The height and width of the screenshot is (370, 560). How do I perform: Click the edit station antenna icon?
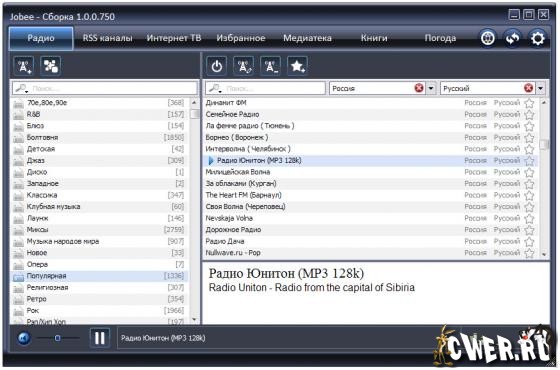244,66
